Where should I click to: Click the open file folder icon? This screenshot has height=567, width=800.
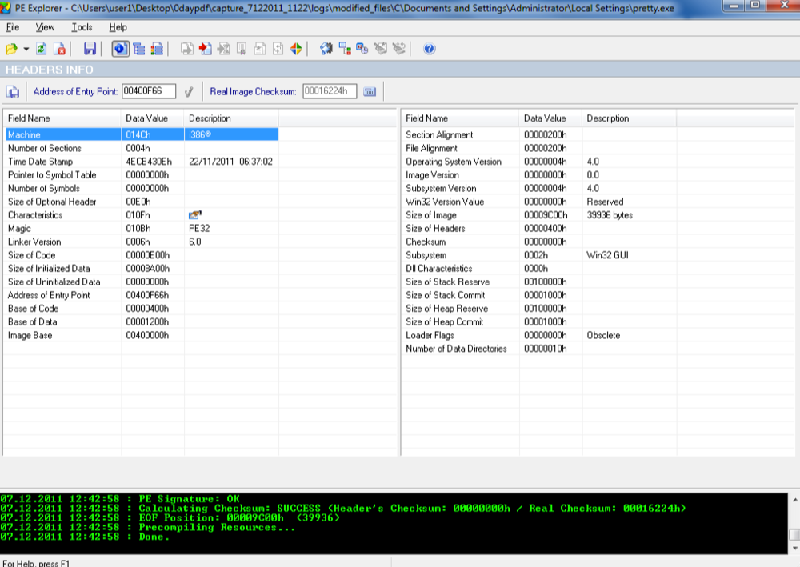11,48
